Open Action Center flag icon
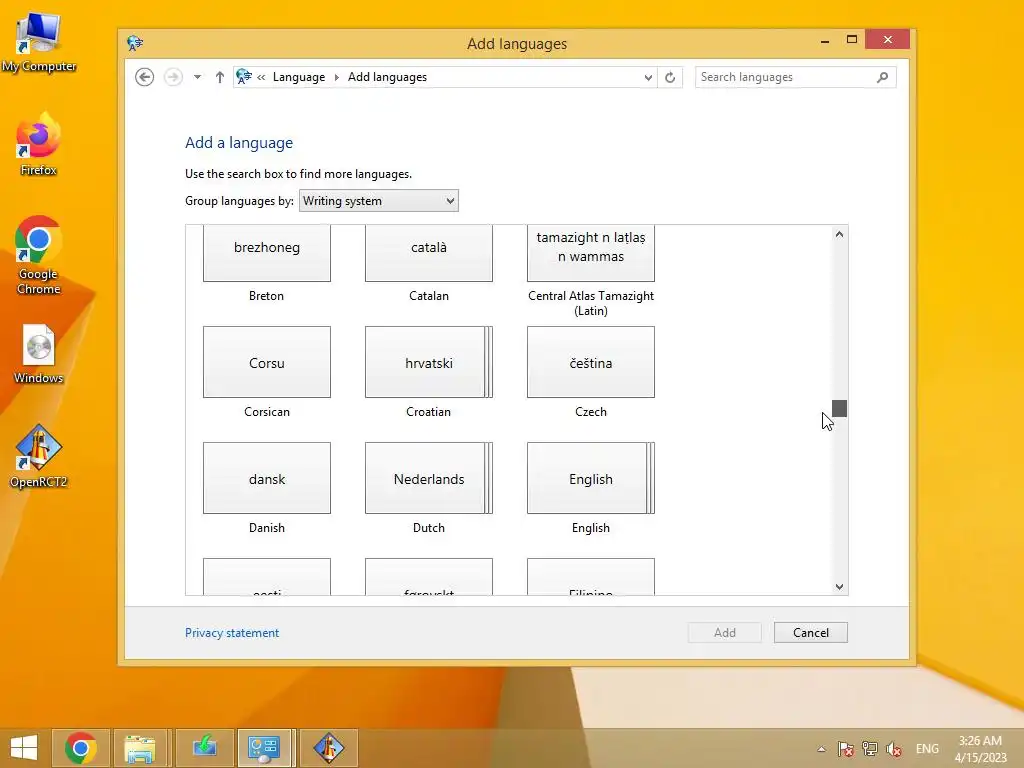Viewport: 1024px width, 768px height. 846,749
